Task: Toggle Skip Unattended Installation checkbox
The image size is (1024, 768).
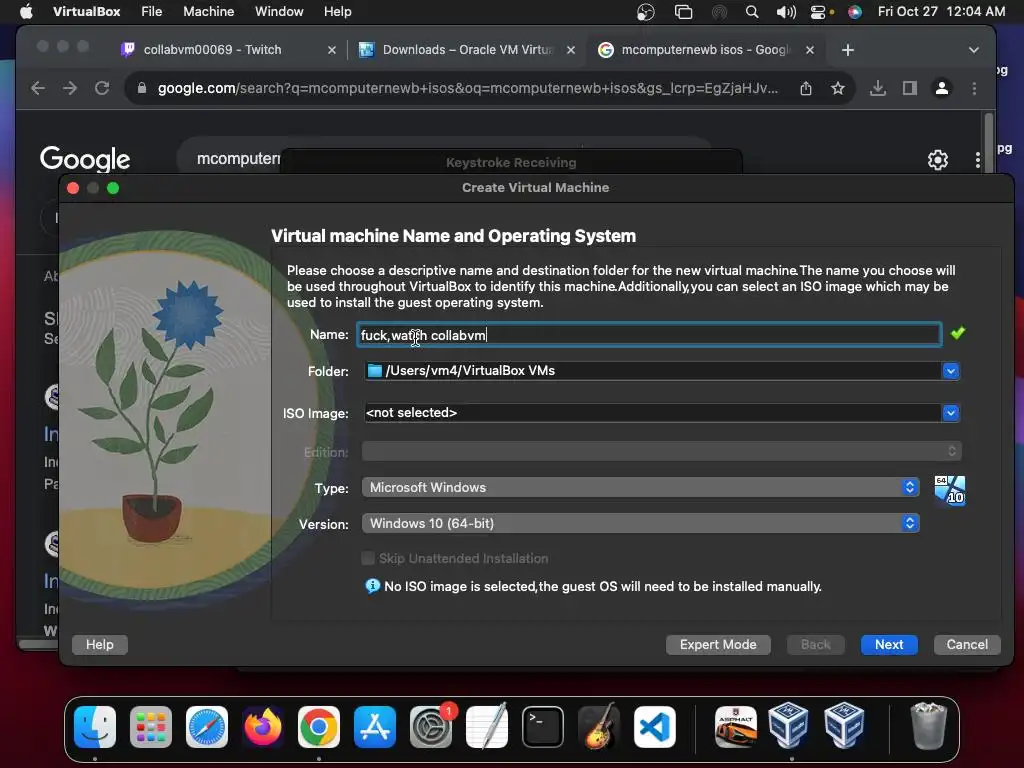Action: 368,558
